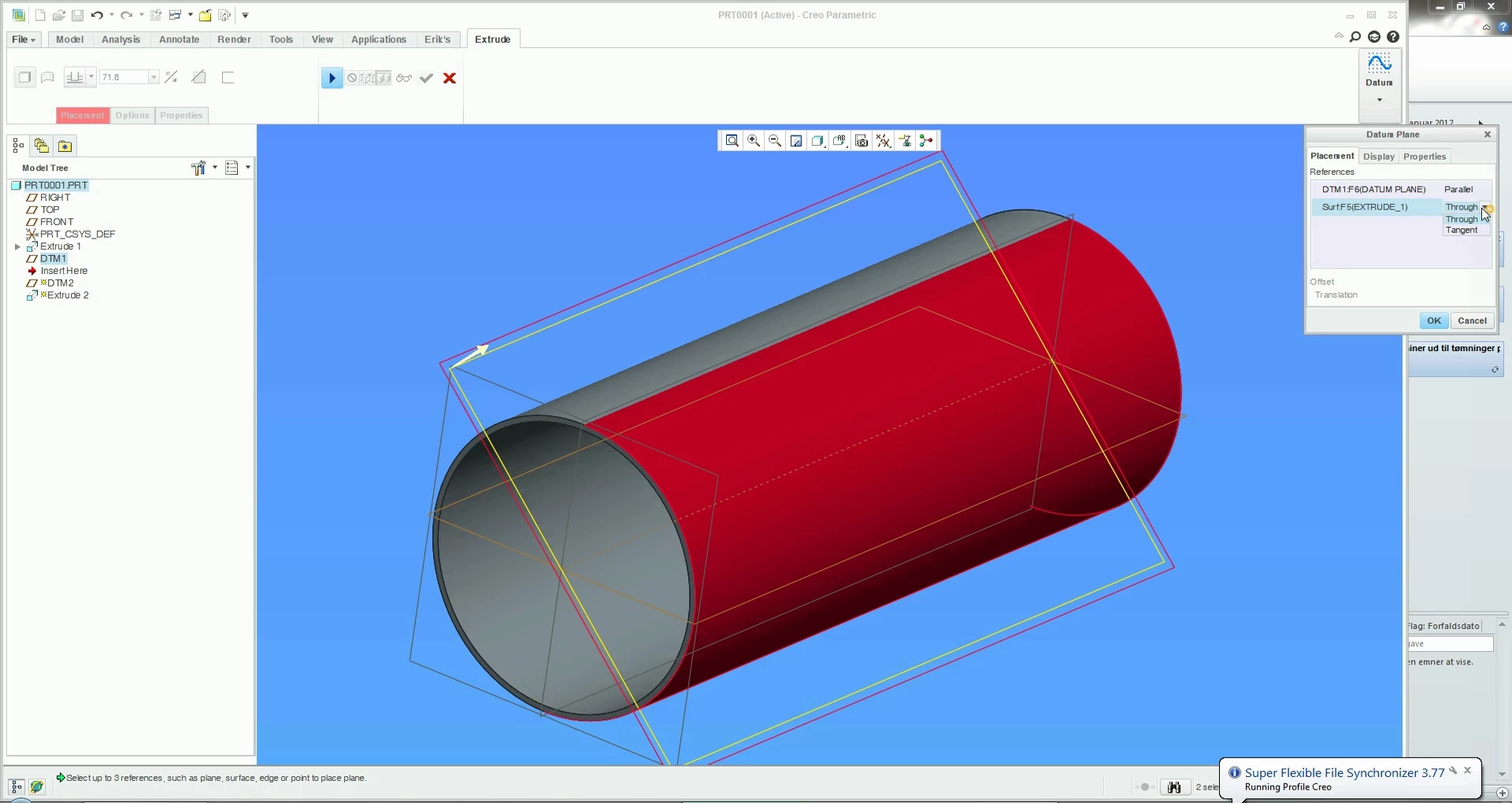Click the View Manager camera icon

[x=862, y=141]
